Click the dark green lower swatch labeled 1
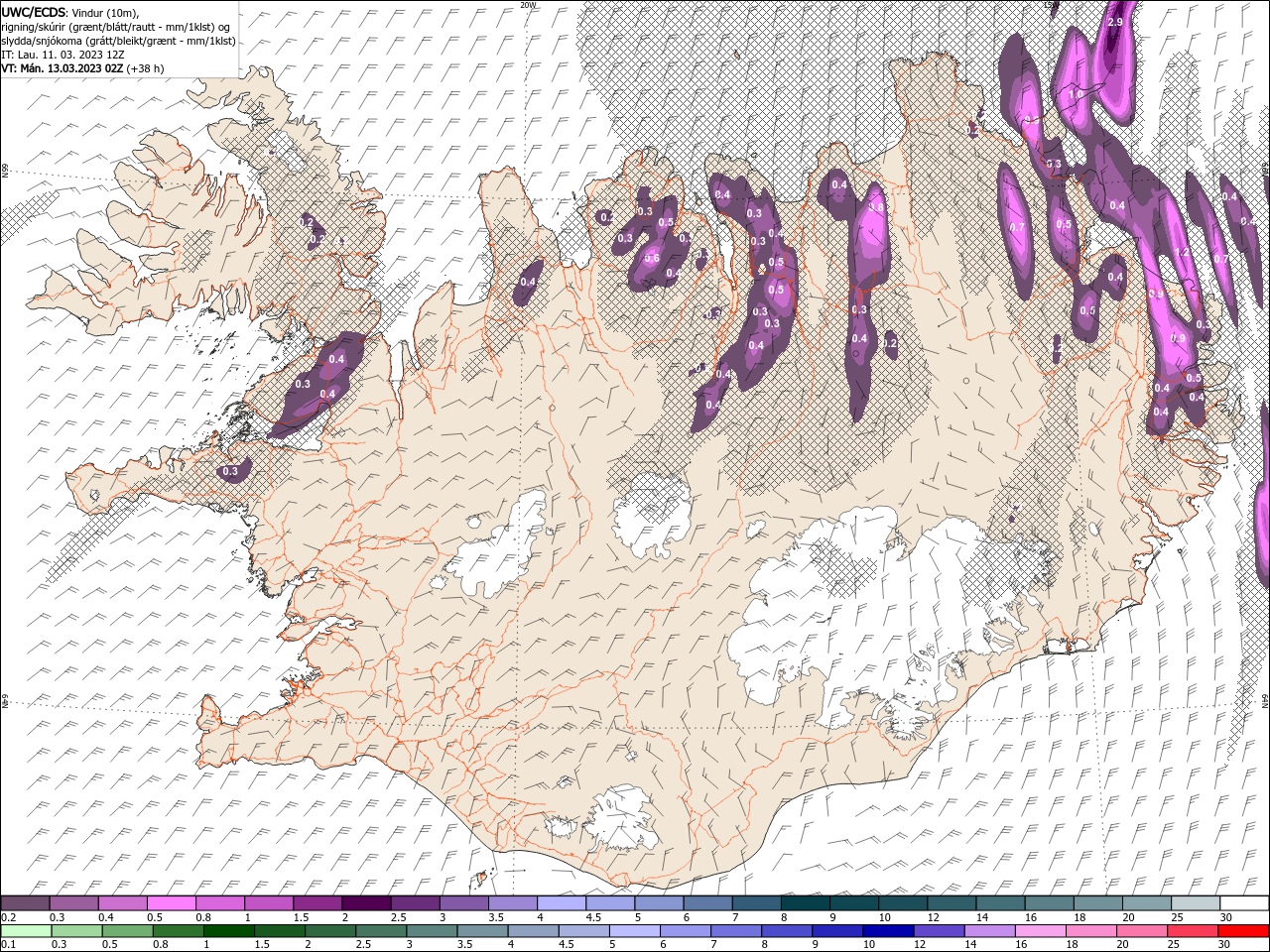 point(228,930)
